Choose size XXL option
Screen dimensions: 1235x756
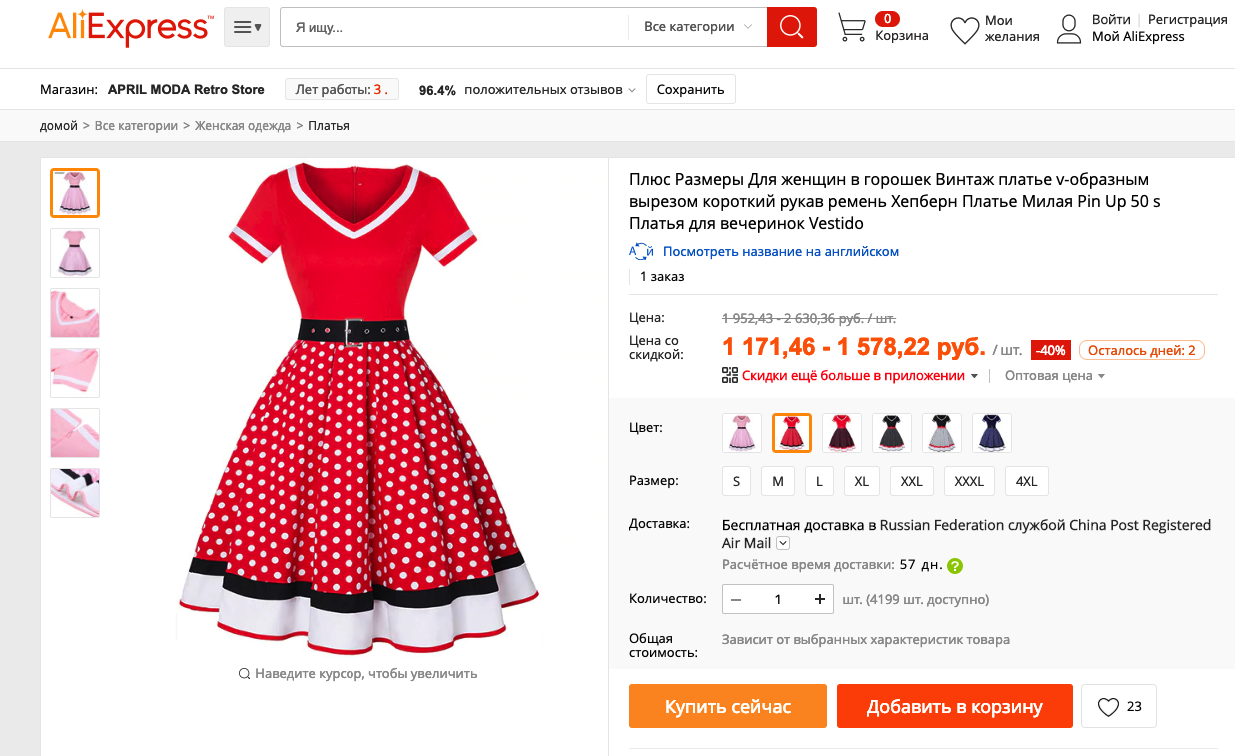click(911, 481)
